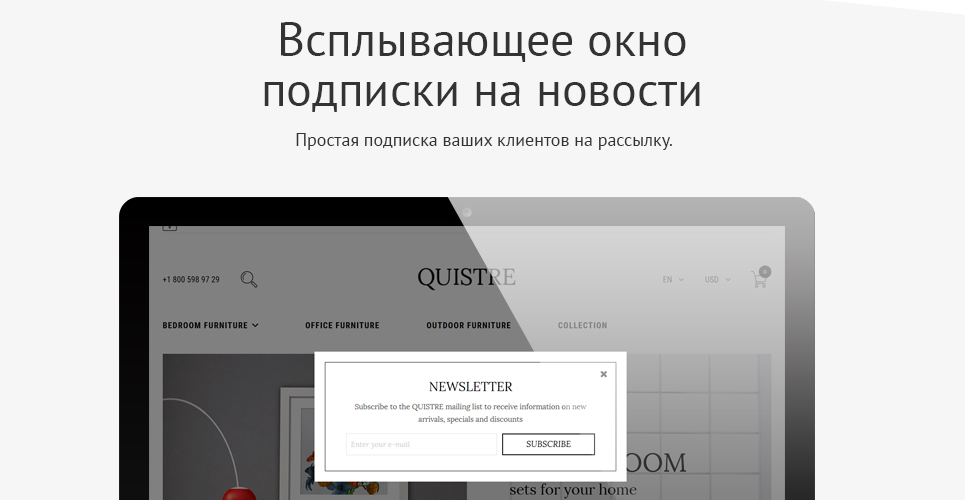
Task: Open the shopping cart icon
Action: (759, 280)
